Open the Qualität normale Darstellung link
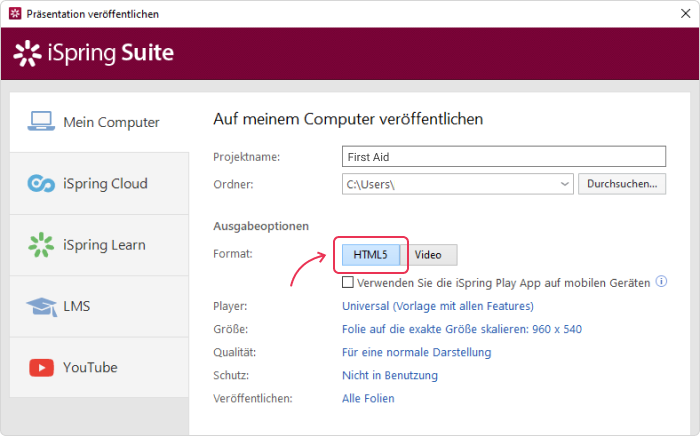700x436 pixels. pyautogui.click(x=417, y=353)
